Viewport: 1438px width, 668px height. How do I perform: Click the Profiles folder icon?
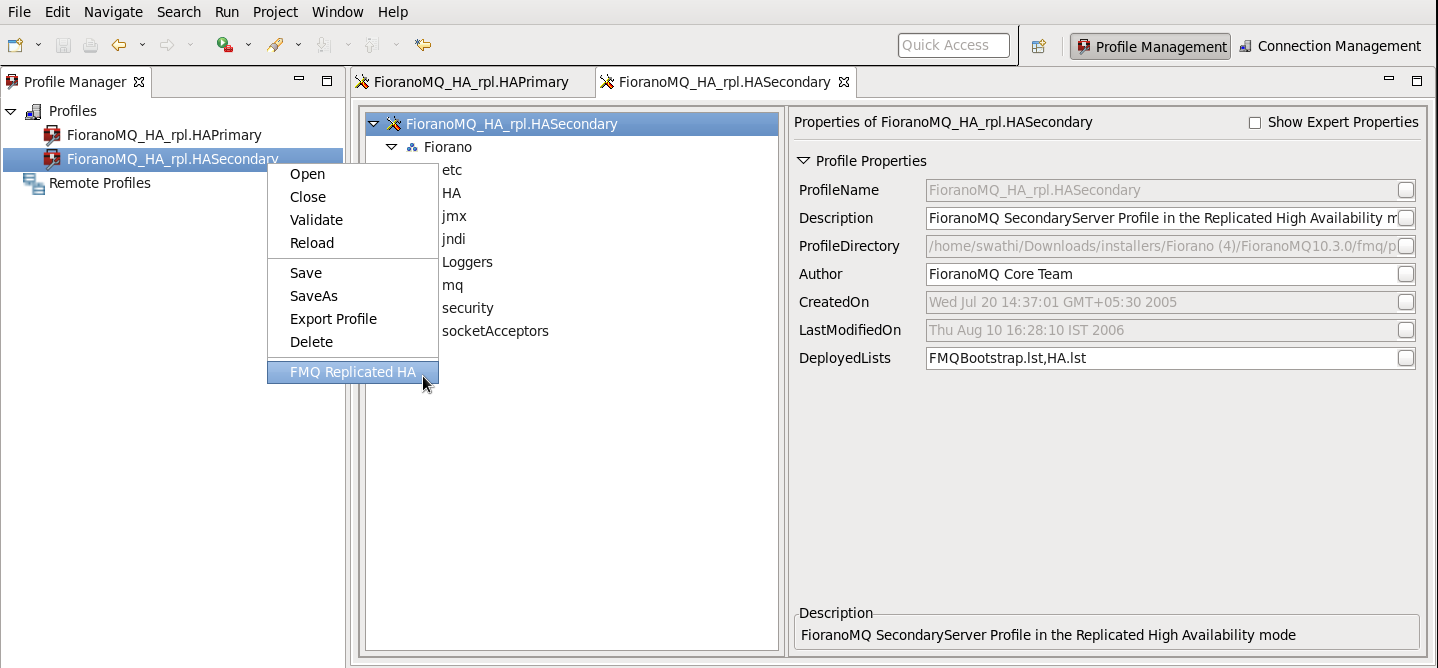coord(33,111)
